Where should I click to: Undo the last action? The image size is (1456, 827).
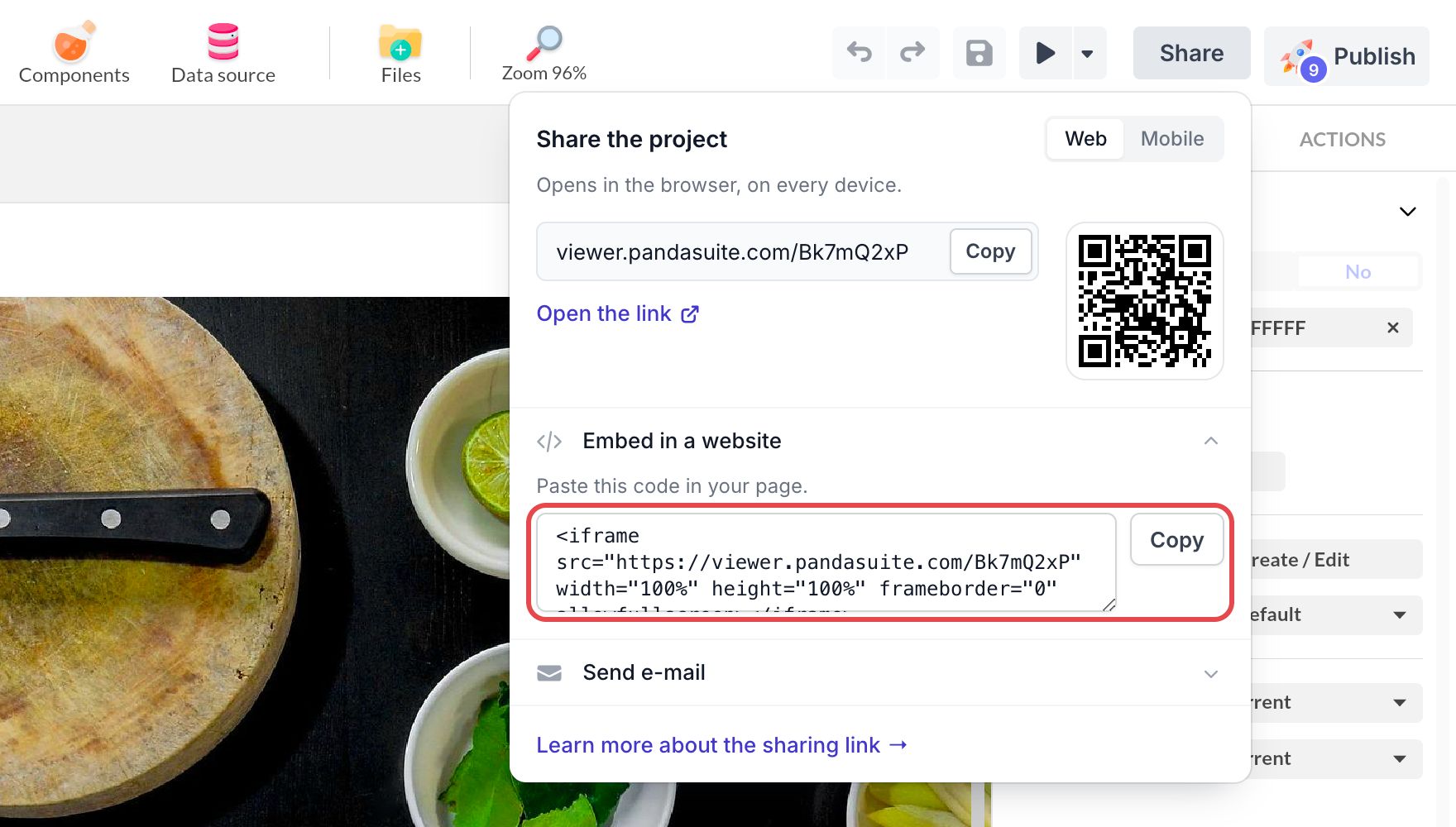859,53
